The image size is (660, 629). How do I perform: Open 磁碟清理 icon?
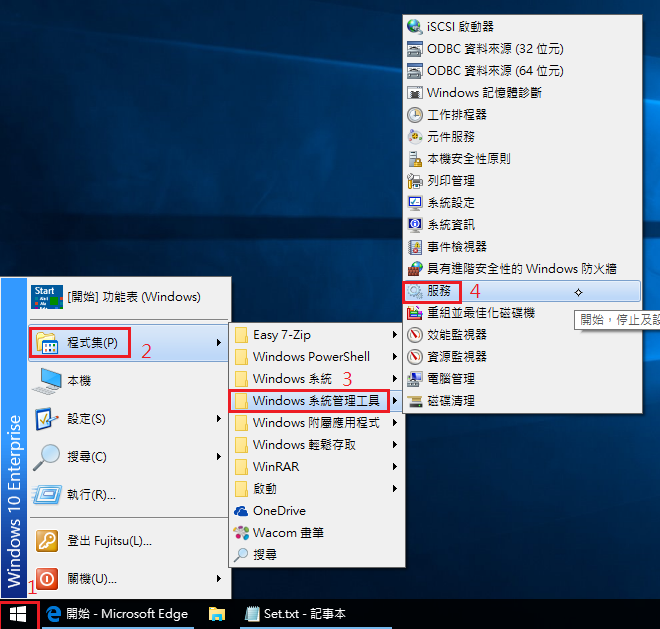click(x=415, y=401)
